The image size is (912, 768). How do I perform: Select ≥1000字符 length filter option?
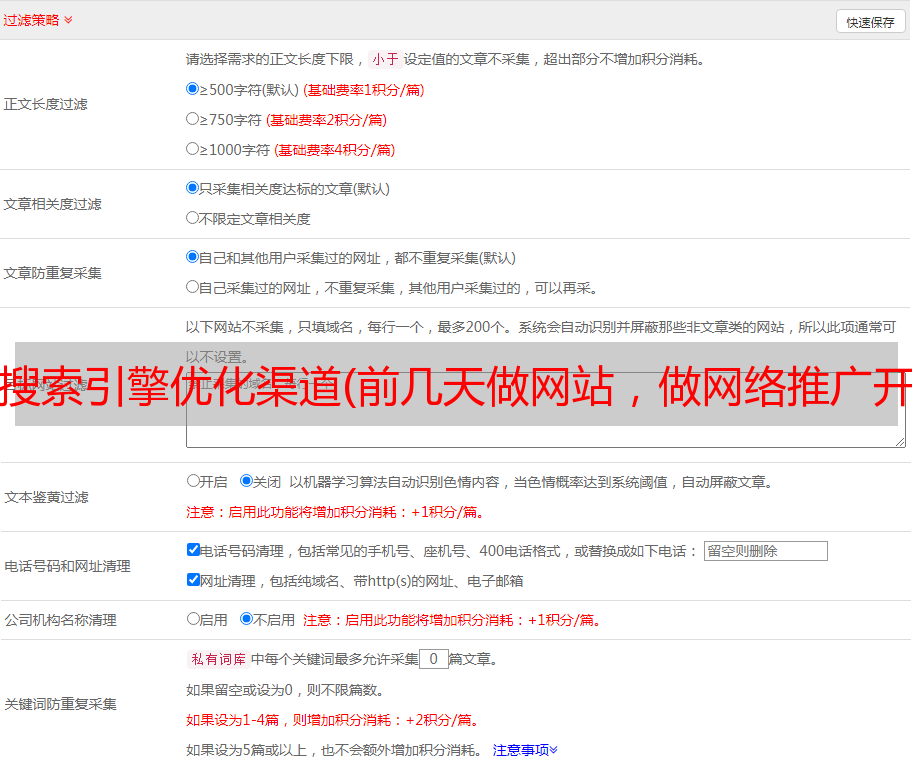[x=193, y=149]
